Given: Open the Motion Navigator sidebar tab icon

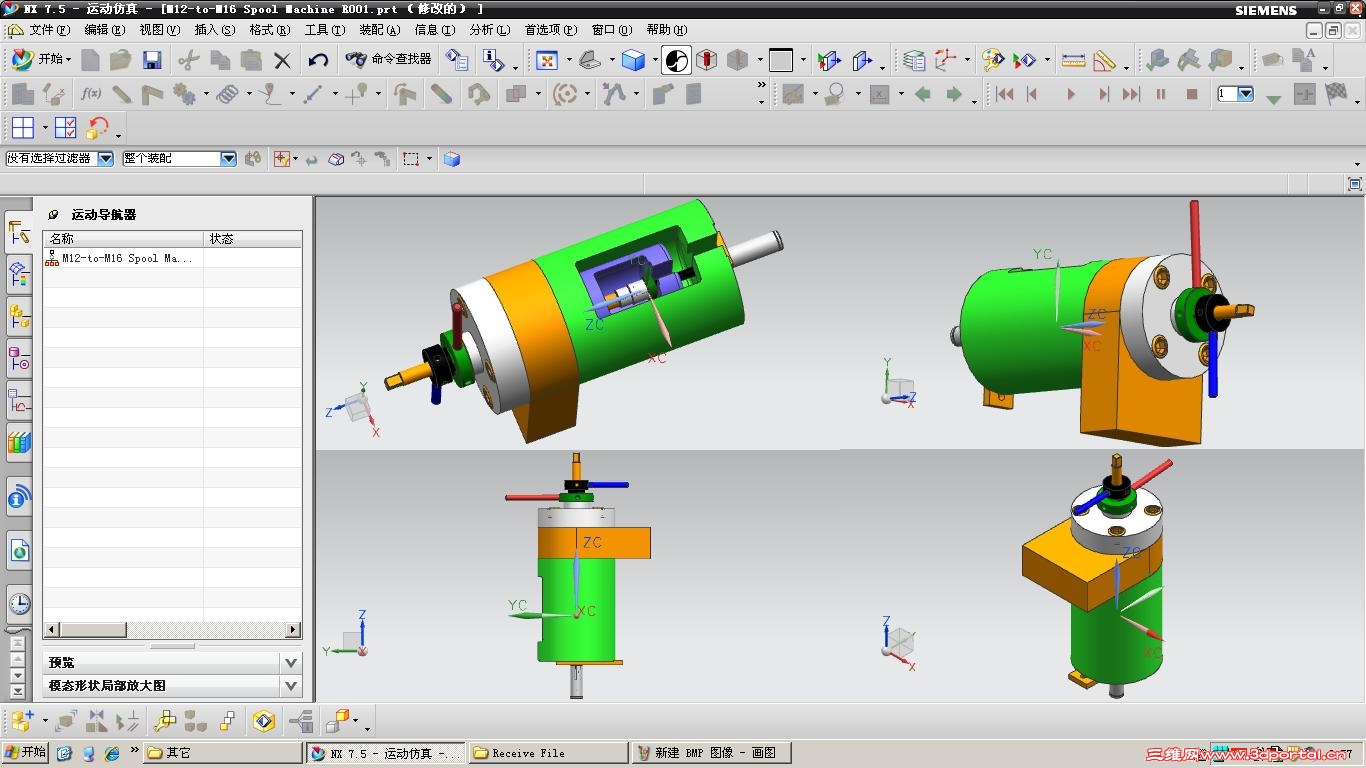Looking at the screenshot, I should [x=19, y=232].
